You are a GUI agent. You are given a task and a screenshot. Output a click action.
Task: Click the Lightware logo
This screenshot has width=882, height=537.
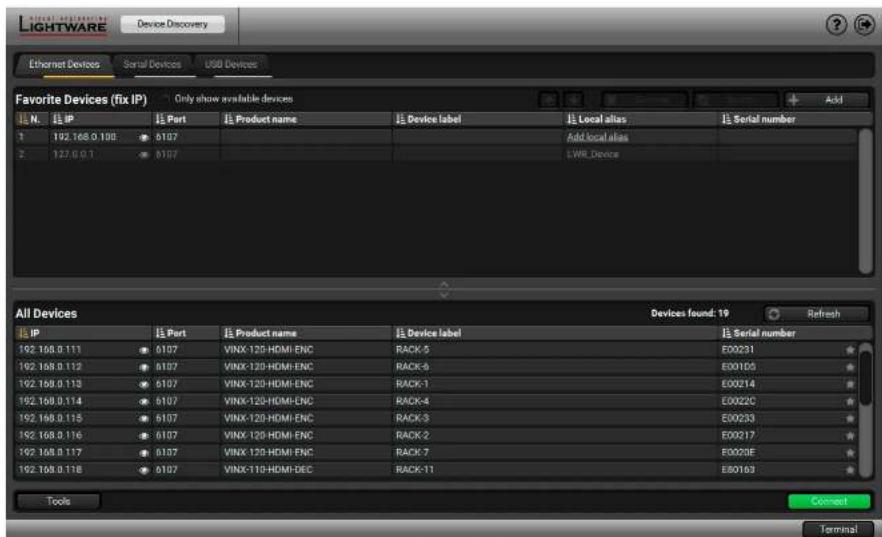click(62, 25)
